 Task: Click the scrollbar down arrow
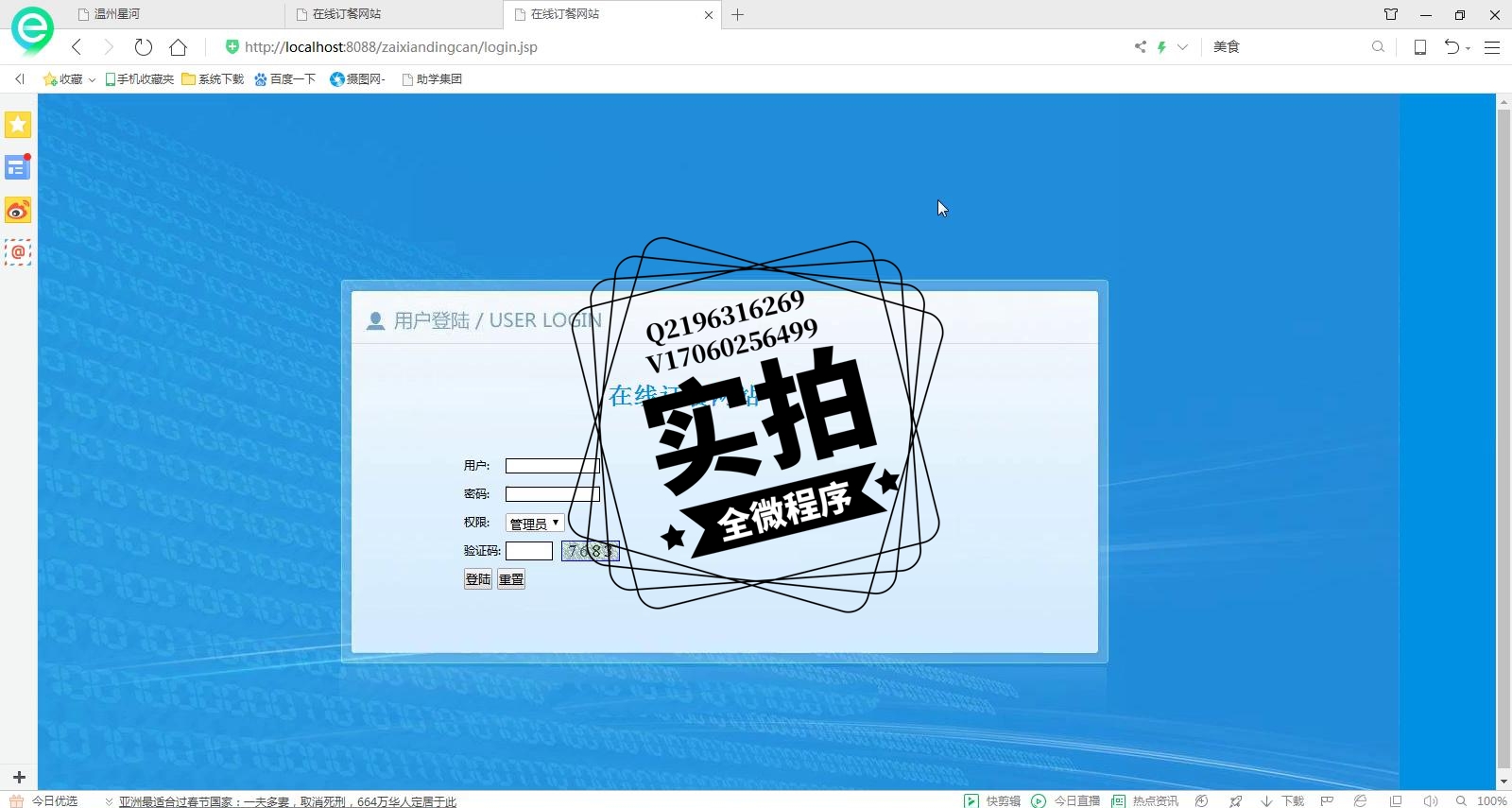pyautogui.click(x=1503, y=782)
